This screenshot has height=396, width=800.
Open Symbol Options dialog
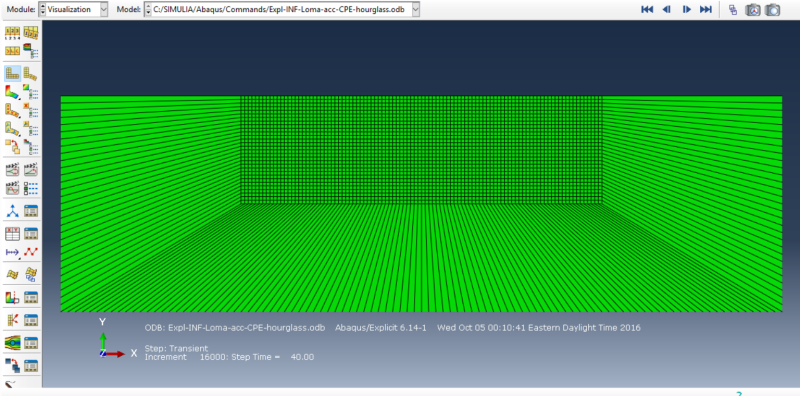point(31,110)
